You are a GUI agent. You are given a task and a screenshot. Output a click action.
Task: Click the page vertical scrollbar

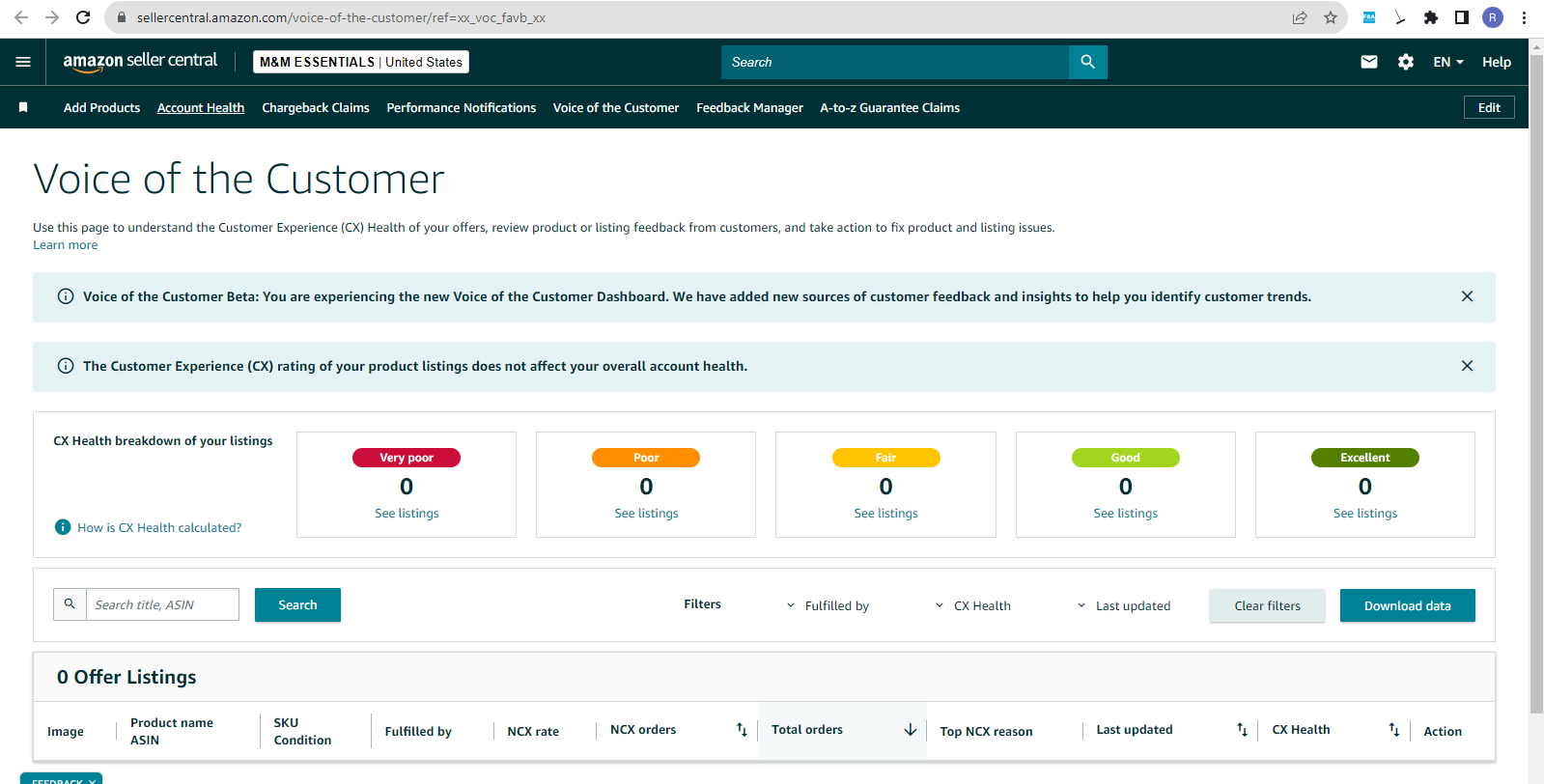[1536, 386]
